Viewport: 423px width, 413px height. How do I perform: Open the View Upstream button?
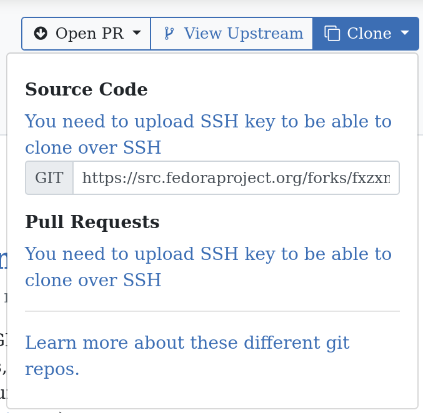[x=232, y=34]
